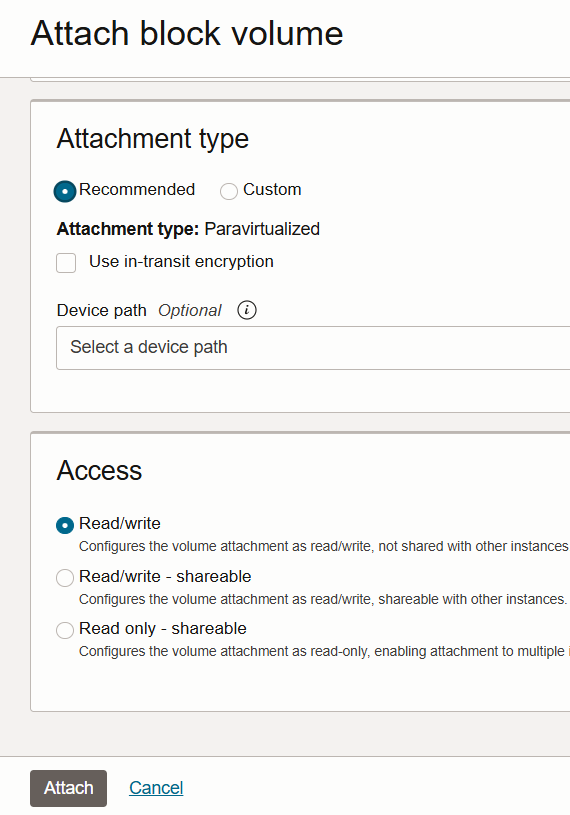The width and height of the screenshot is (570, 815).
Task: Click the Cancel link
Action: 156,787
